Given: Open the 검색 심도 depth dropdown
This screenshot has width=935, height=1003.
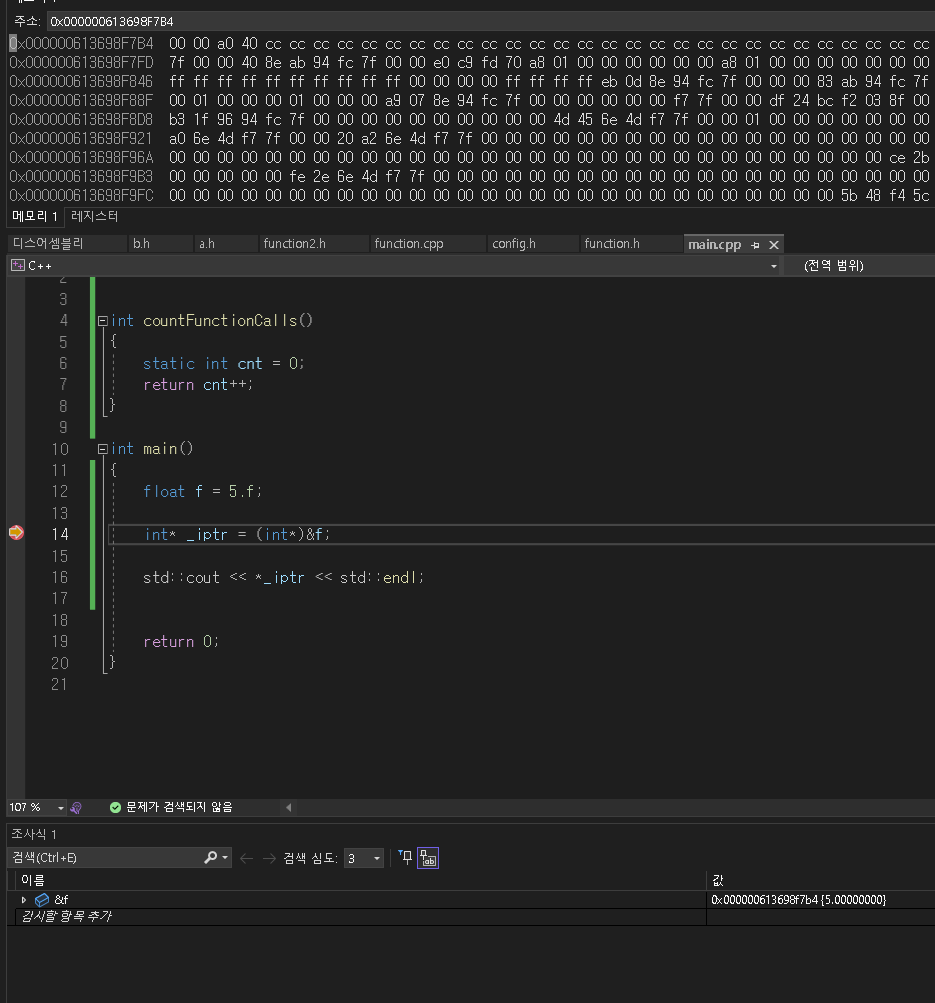Looking at the screenshot, I should click(377, 858).
